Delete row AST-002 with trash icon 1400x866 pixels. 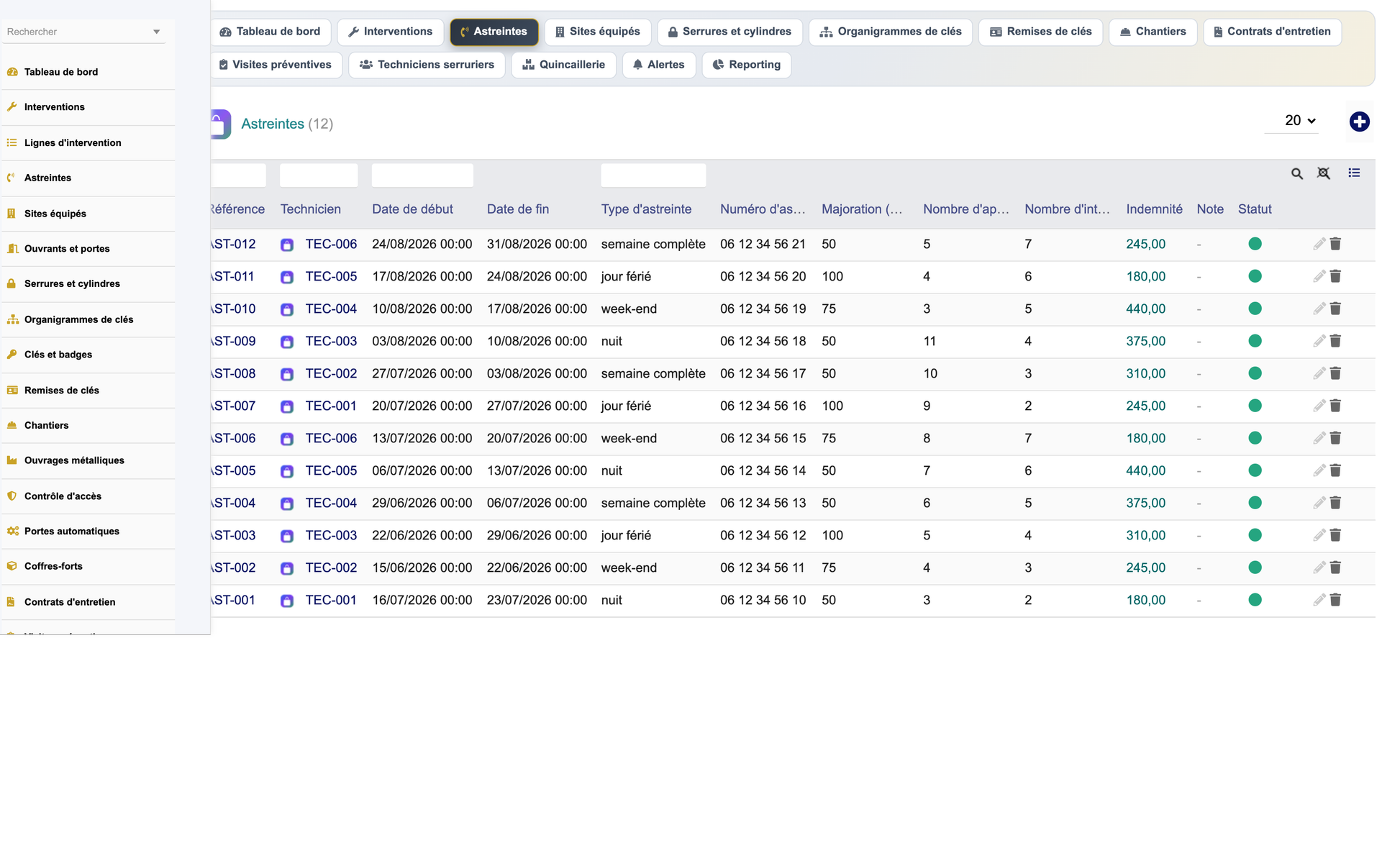tap(1335, 568)
